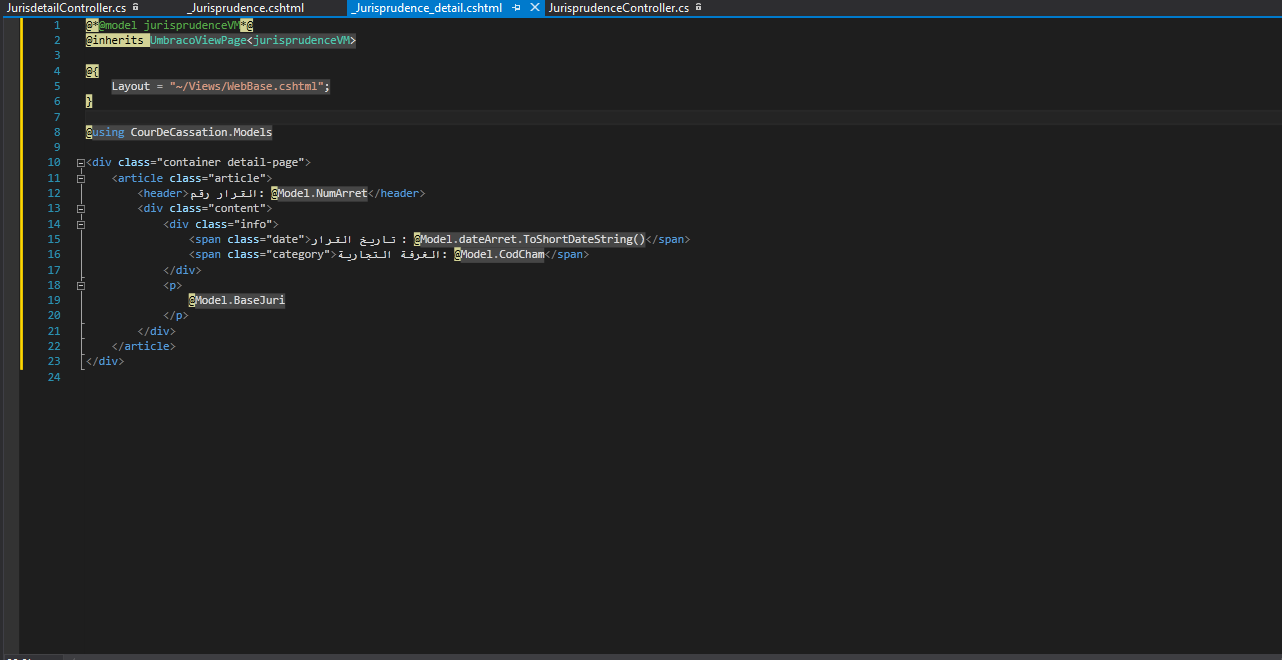Click the @Model.BaseJuri expression
The width and height of the screenshot is (1282, 660).
[x=237, y=300]
